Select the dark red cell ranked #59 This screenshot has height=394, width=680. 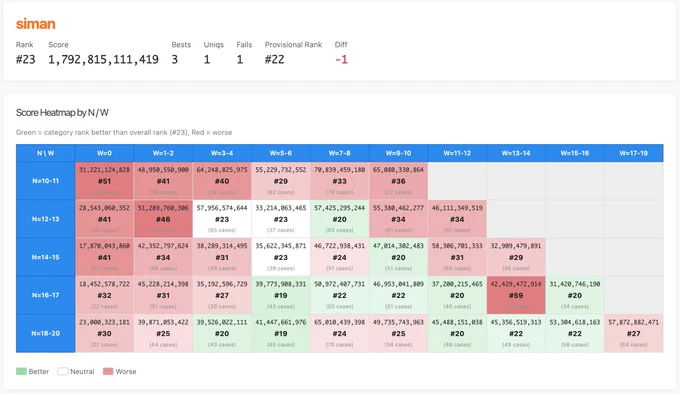[516, 295]
